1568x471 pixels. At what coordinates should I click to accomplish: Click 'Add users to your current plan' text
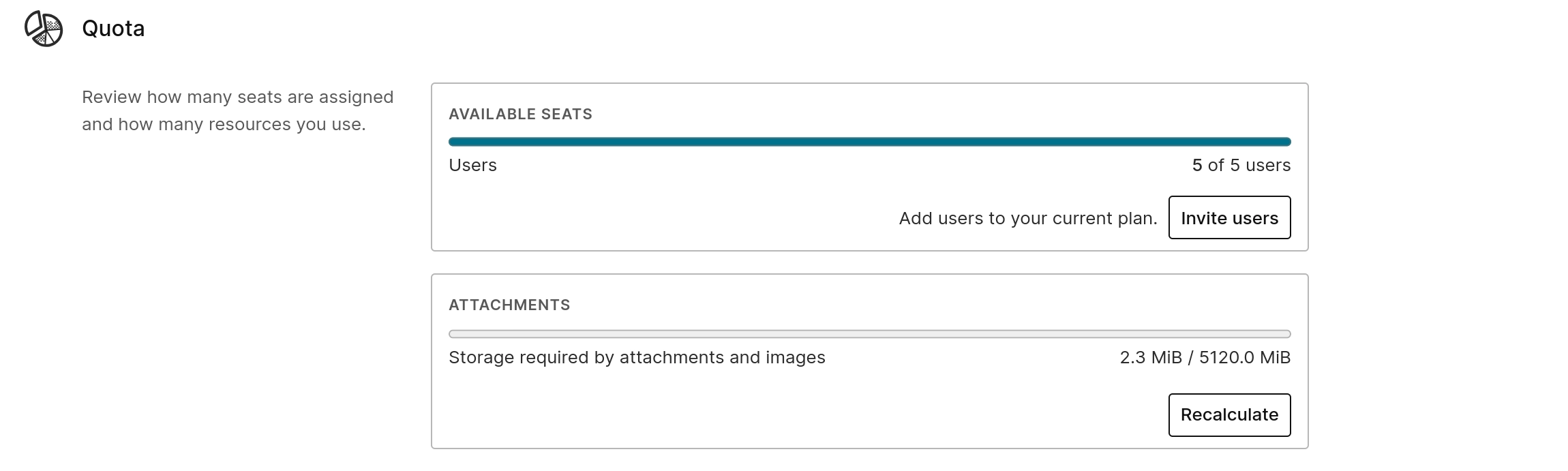pos(1027,218)
